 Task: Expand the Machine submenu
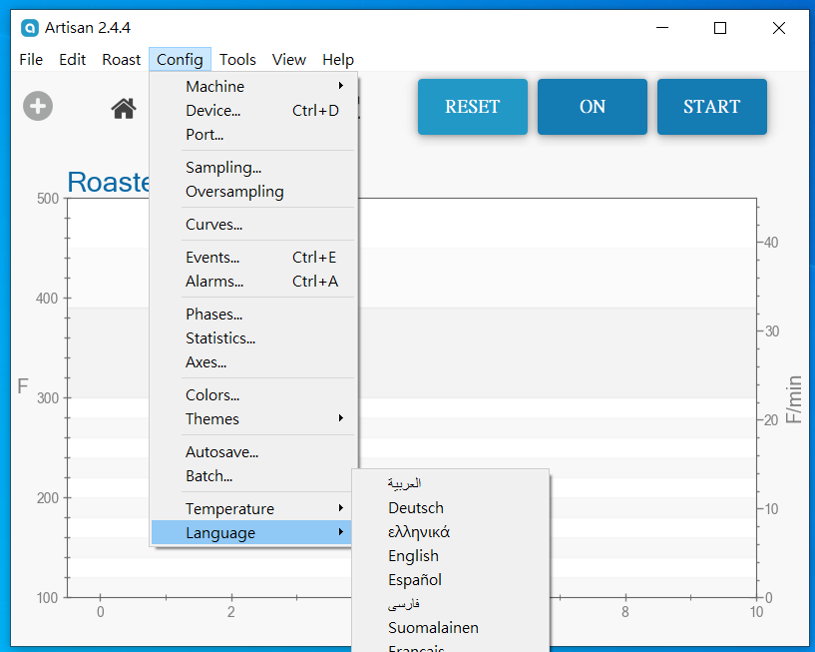tap(253, 86)
